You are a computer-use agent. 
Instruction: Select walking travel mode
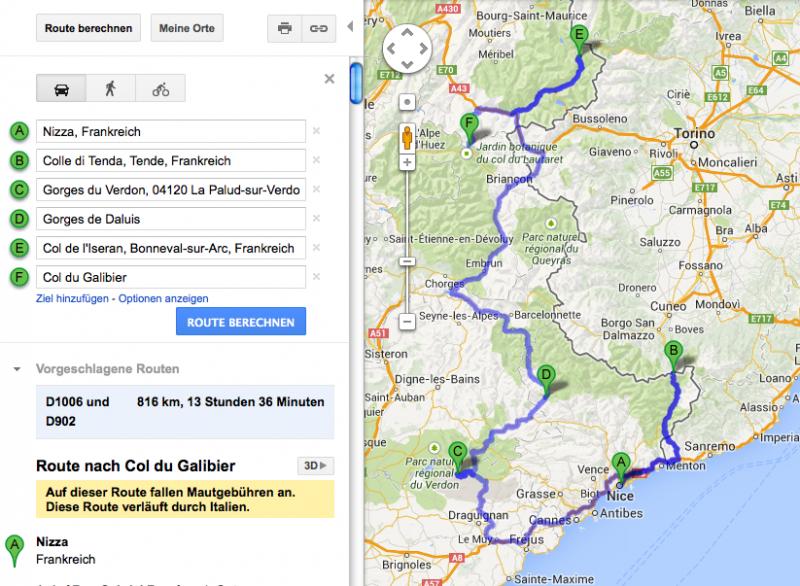[x=110, y=89]
